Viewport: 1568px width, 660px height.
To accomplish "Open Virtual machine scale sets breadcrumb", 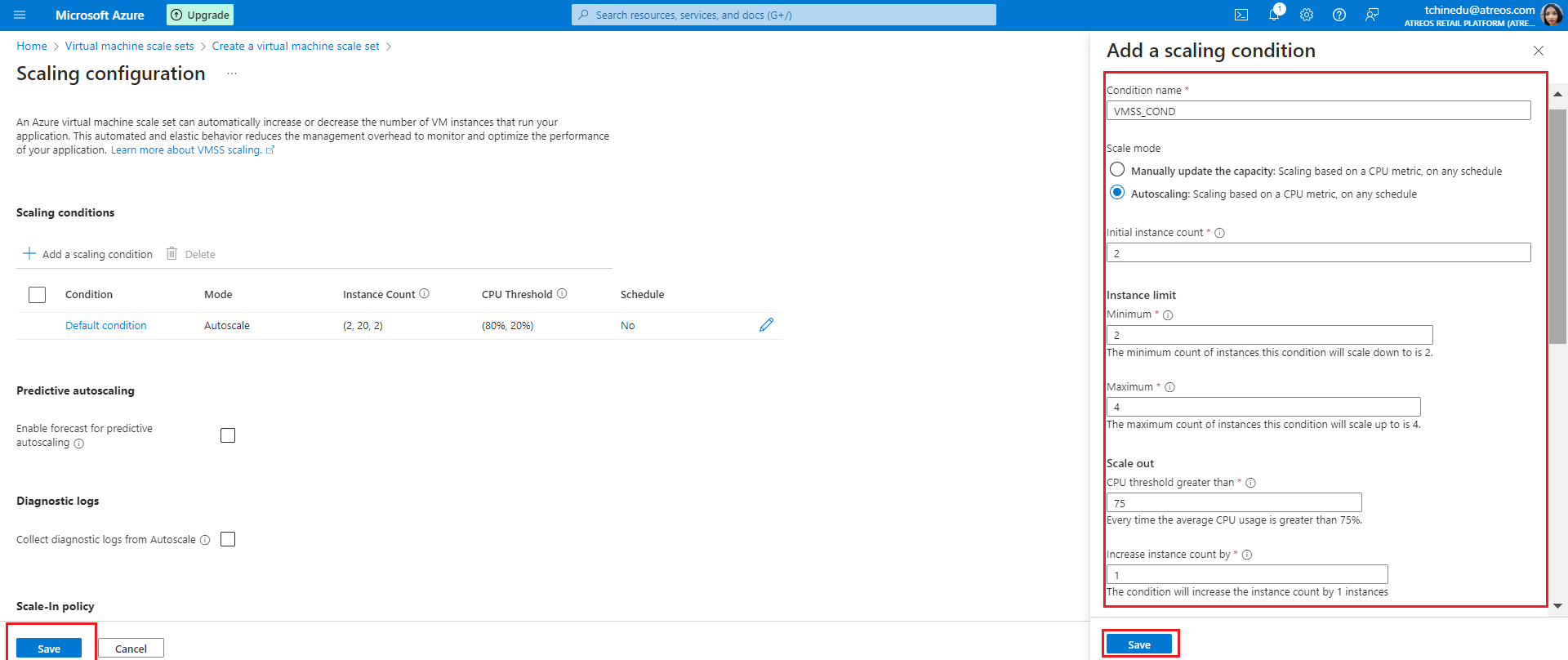I will click(x=130, y=47).
